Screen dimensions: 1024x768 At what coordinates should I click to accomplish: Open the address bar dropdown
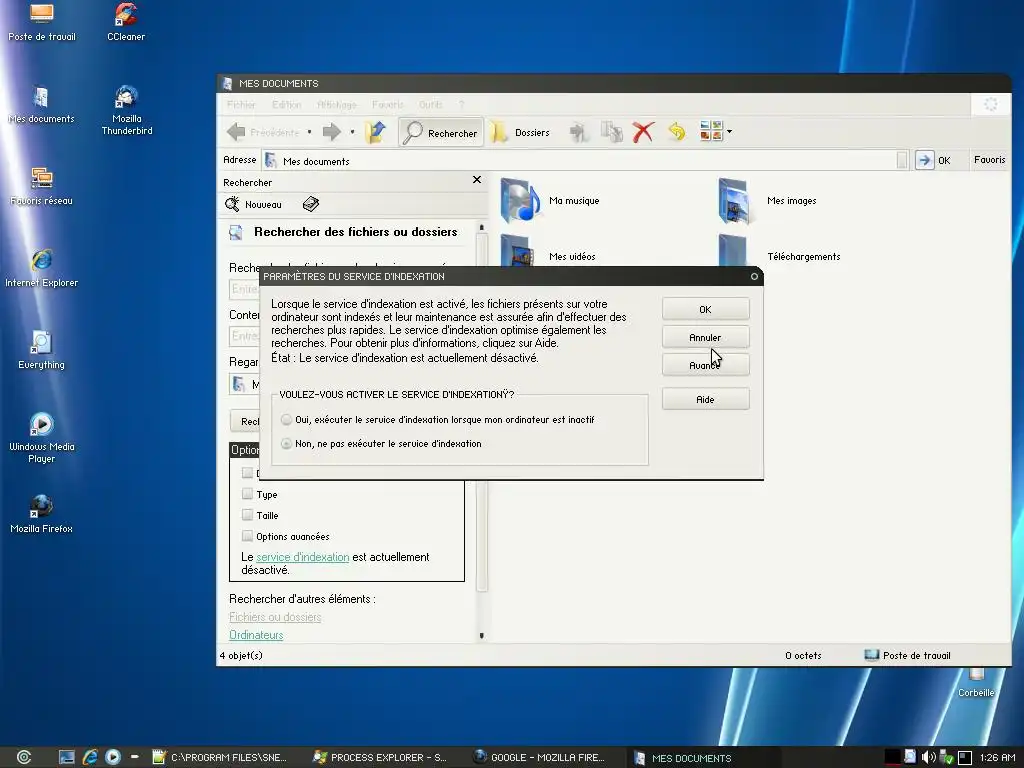pyautogui.click(x=902, y=161)
